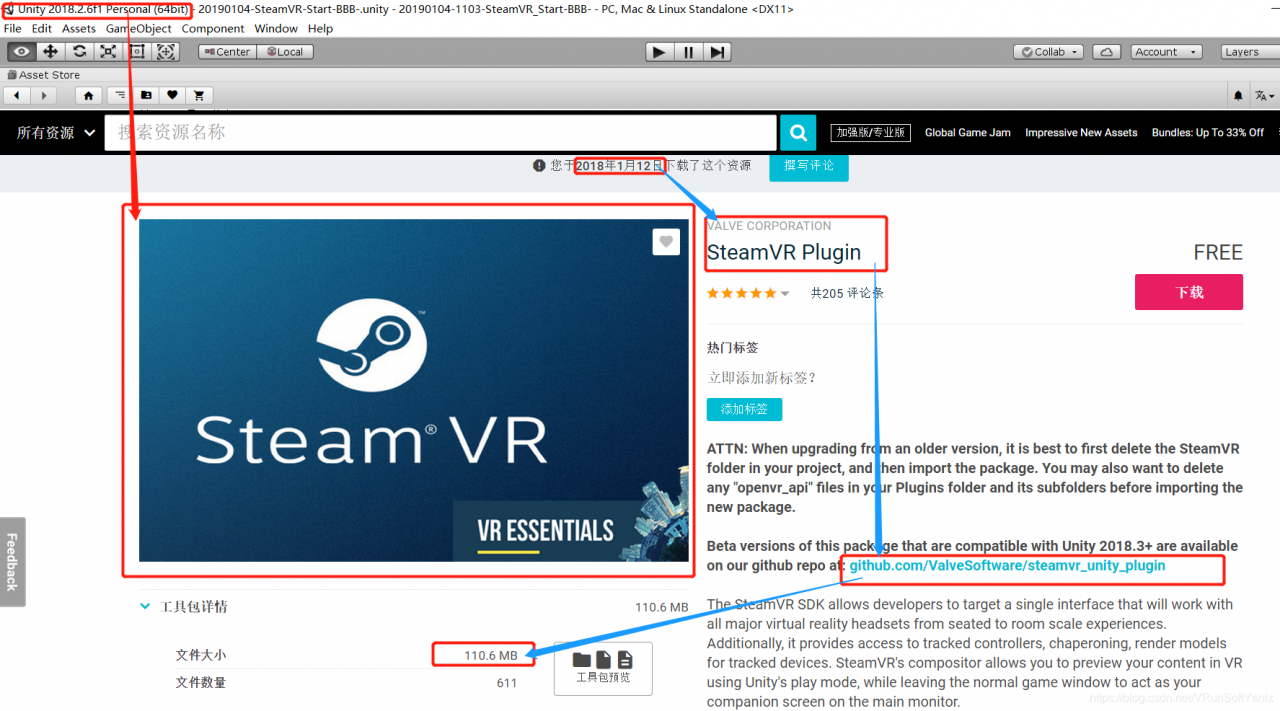Expand the 所有资源 category dropdown
The image size is (1280, 711).
(56, 132)
